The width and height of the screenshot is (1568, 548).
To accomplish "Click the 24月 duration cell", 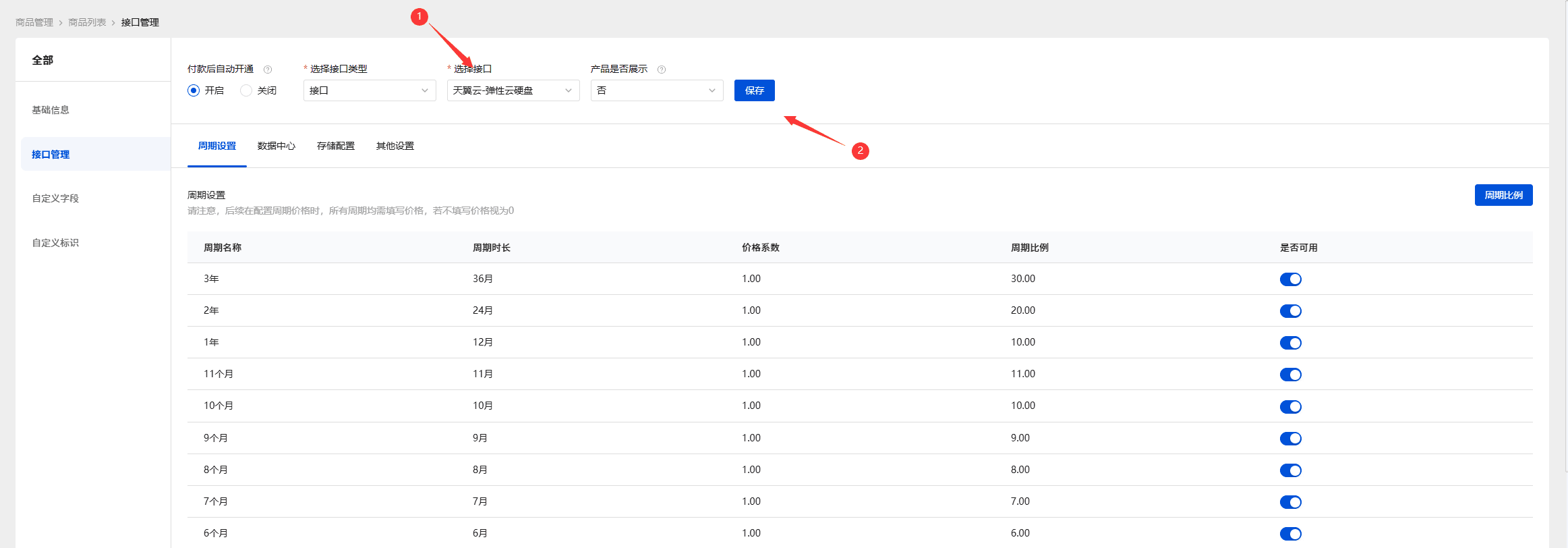I will tap(483, 310).
